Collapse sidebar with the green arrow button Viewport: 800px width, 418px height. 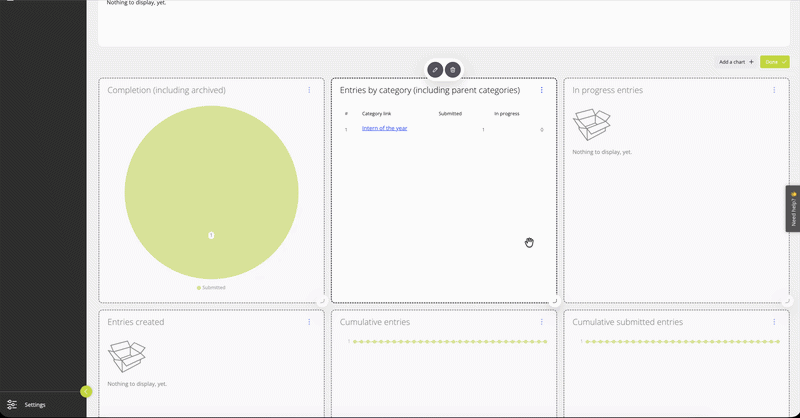click(x=86, y=391)
